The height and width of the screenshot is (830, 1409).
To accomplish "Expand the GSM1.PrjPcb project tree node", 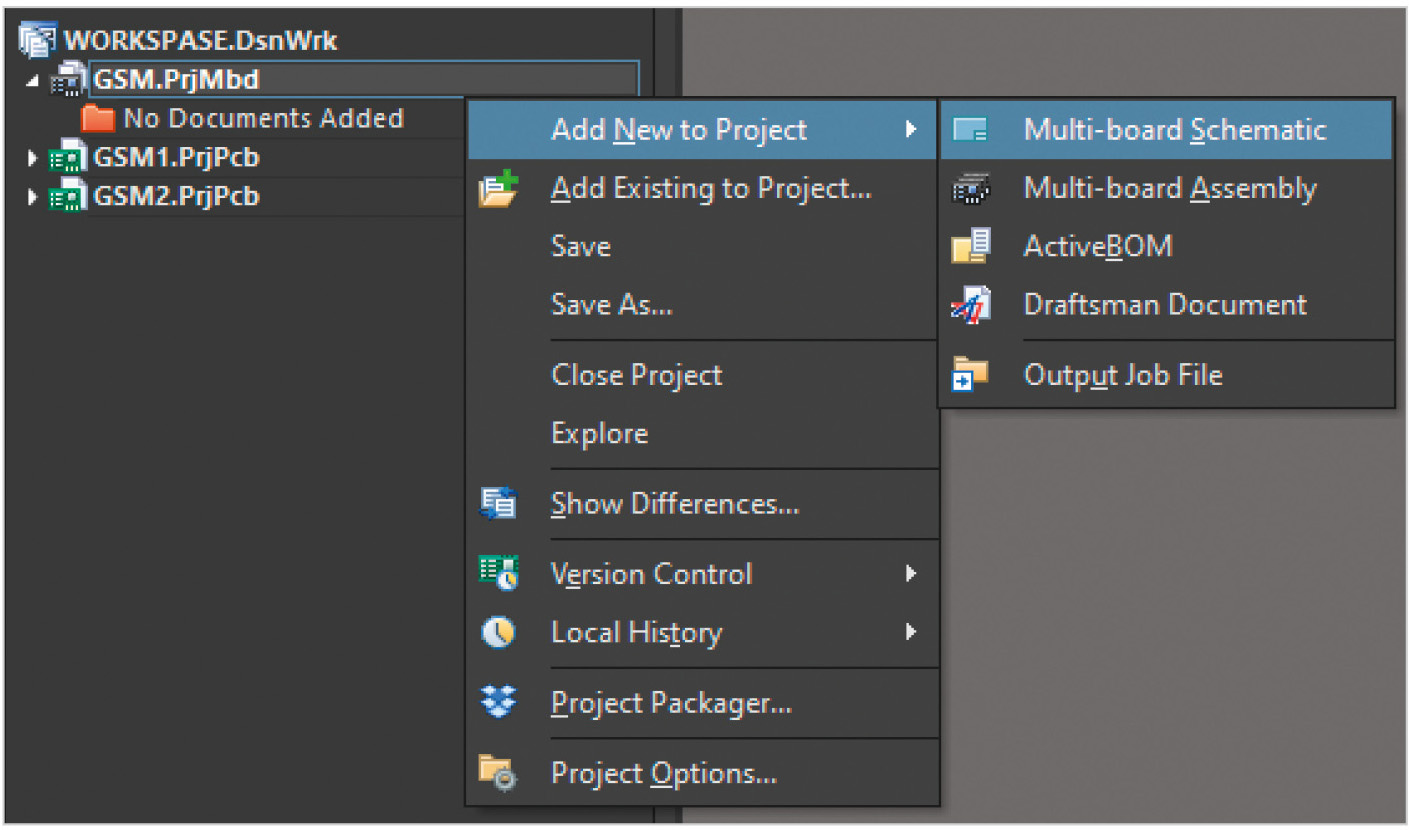I will click(x=32, y=158).
